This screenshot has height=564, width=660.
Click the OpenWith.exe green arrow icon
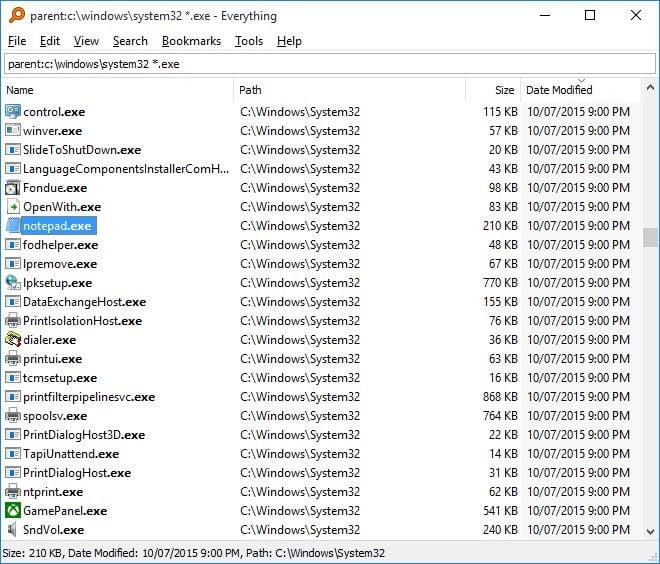13,207
